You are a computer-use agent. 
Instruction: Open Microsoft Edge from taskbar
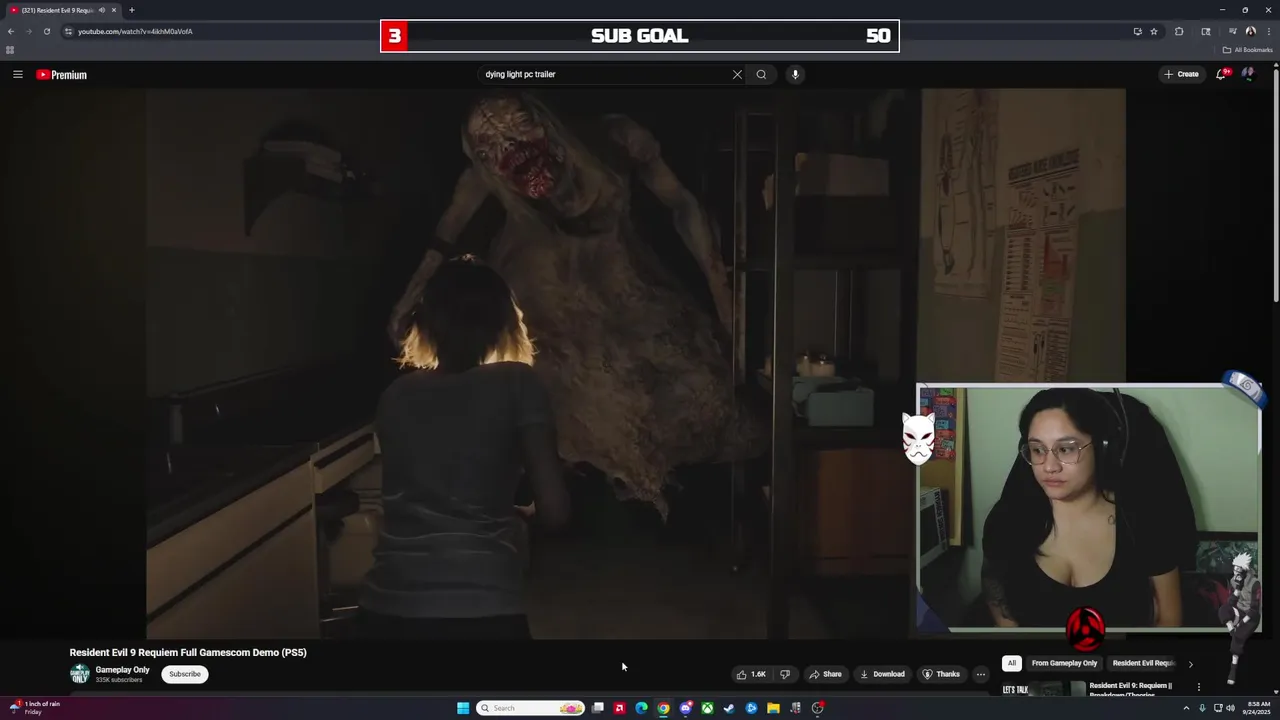point(641,708)
